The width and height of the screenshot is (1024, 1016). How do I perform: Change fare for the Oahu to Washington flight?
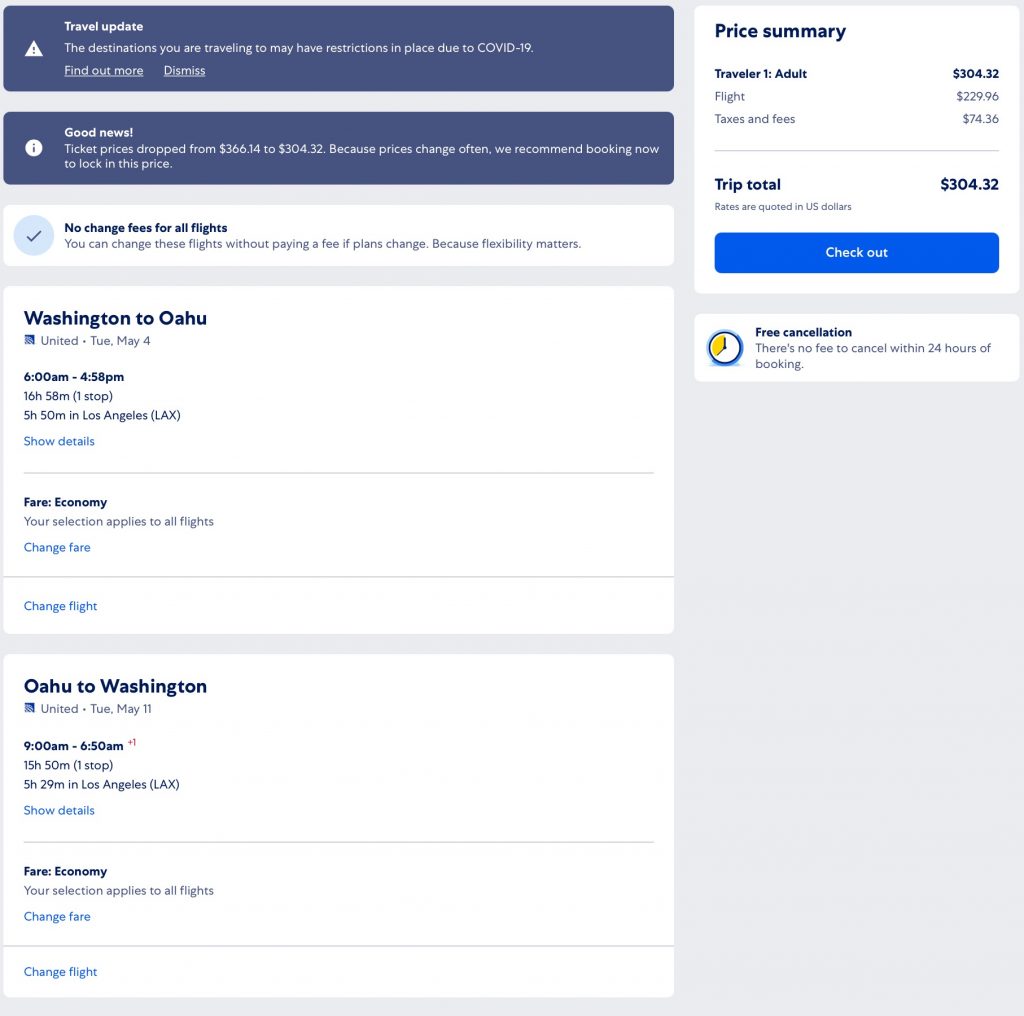57,916
